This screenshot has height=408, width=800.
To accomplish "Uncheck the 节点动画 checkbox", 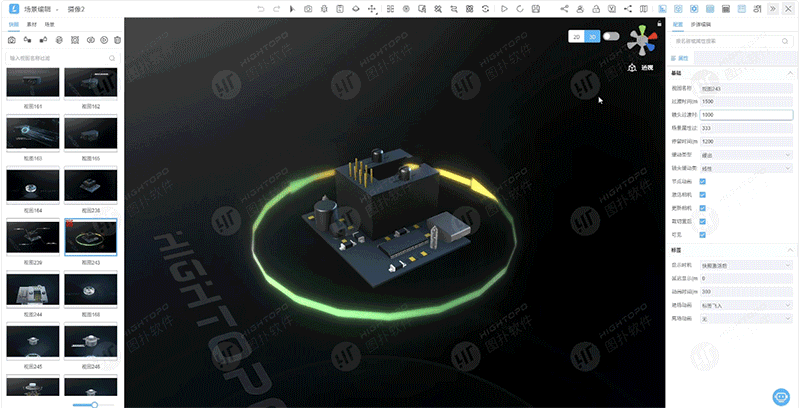I will [x=703, y=182].
